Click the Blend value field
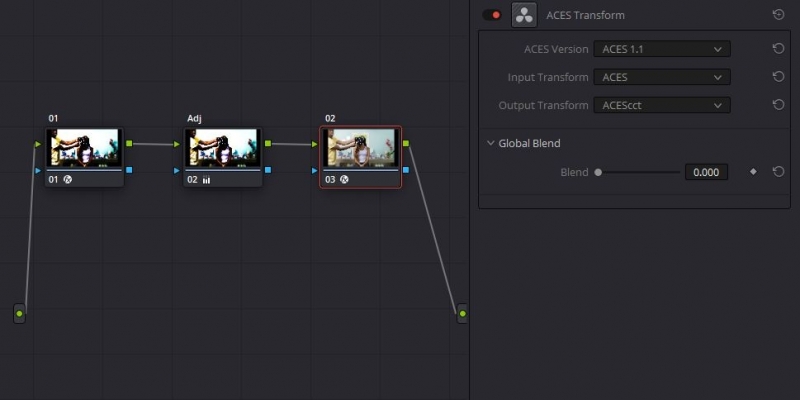800x400 pixels. click(706, 172)
